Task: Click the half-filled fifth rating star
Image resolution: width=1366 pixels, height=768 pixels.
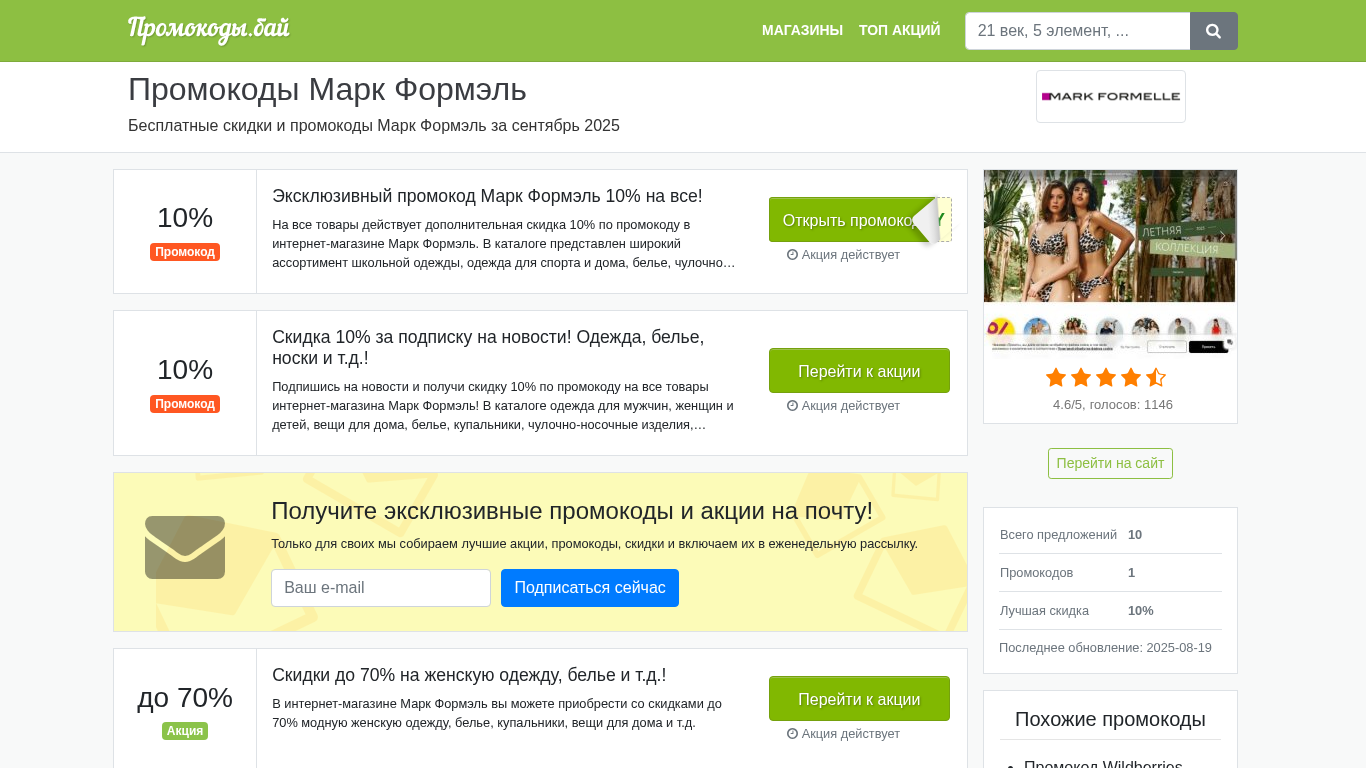Action: pos(1156,378)
